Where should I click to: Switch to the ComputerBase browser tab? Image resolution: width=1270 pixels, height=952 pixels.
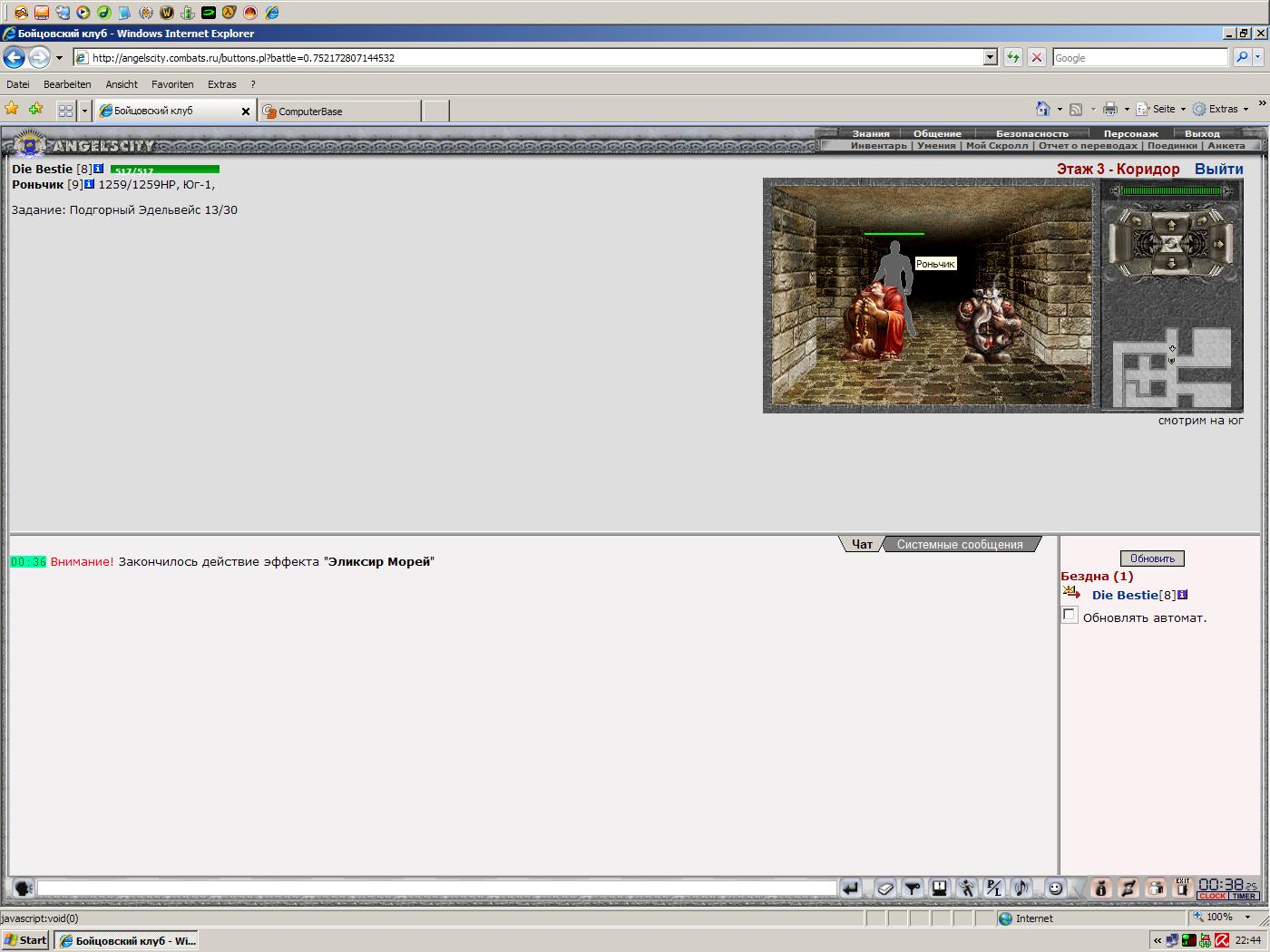click(x=339, y=111)
